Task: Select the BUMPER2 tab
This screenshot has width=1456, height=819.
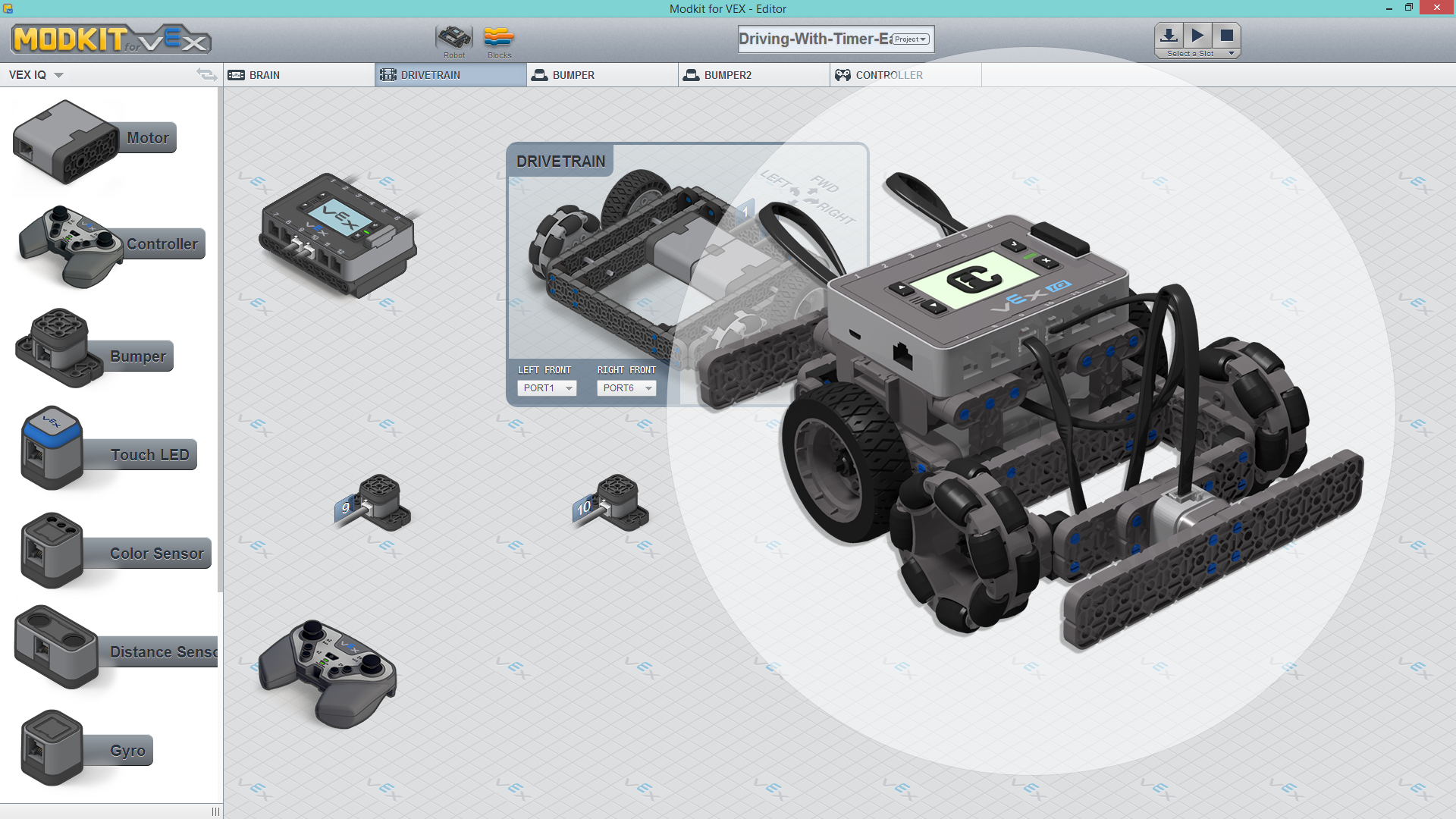Action: (754, 75)
